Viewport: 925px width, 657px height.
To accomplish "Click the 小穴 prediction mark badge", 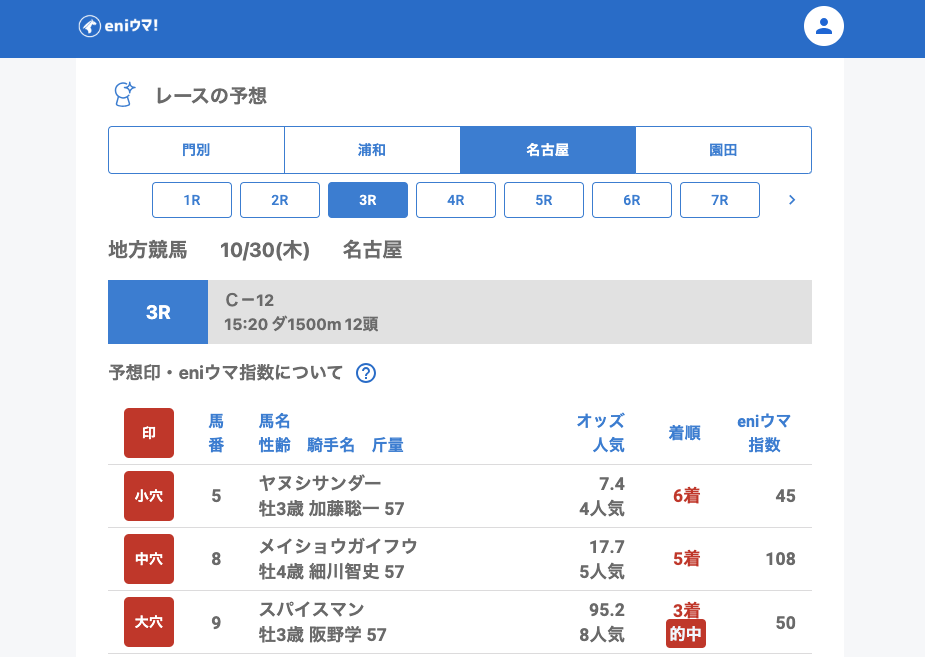I will coord(149,496).
